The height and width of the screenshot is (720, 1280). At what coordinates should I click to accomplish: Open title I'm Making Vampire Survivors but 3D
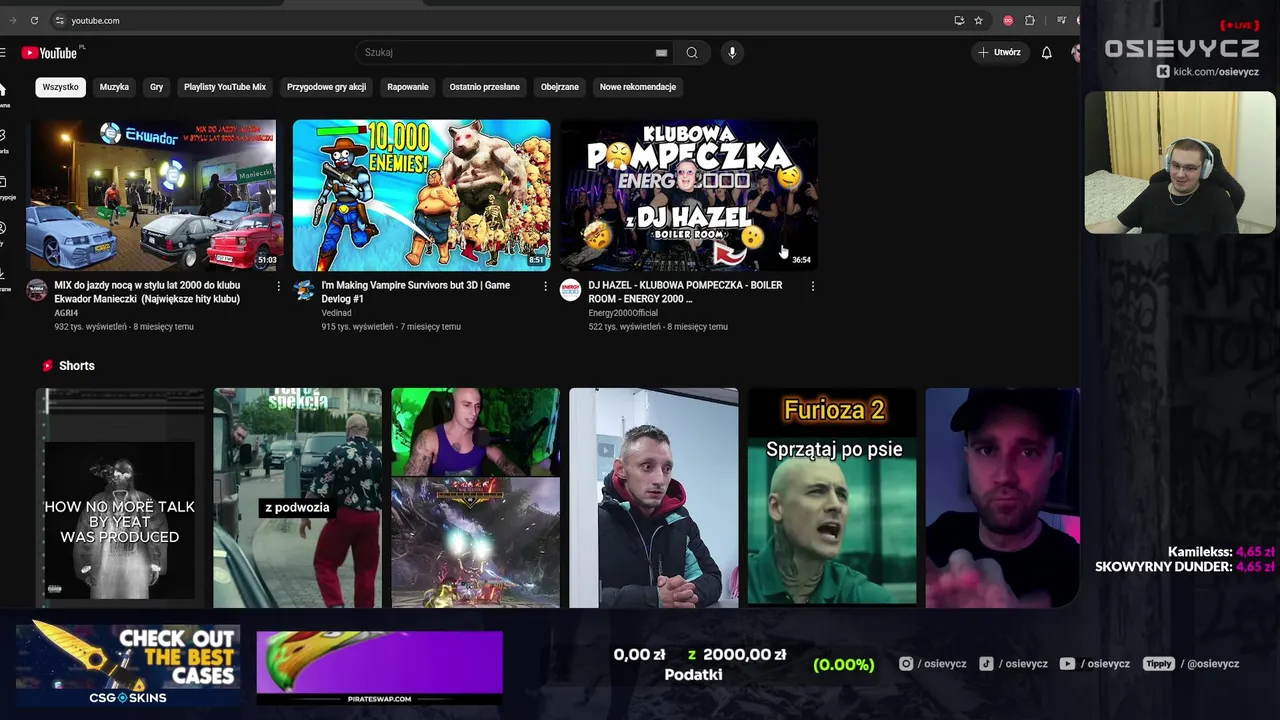tap(416, 292)
